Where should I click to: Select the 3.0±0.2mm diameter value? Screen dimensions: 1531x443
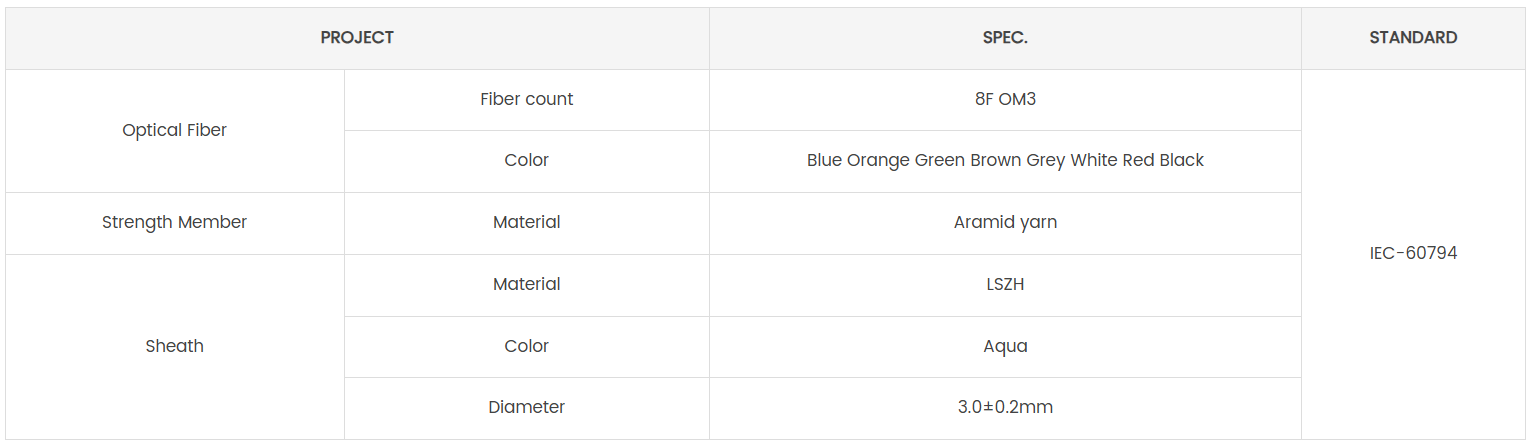pyautogui.click(x=1005, y=407)
